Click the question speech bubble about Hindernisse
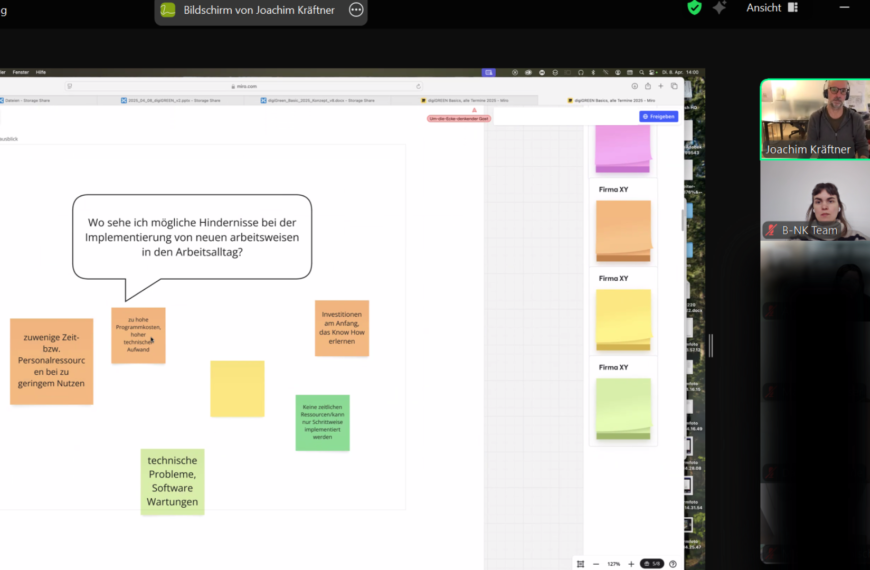Viewport: 870px width, 570px height. pyautogui.click(x=192, y=238)
